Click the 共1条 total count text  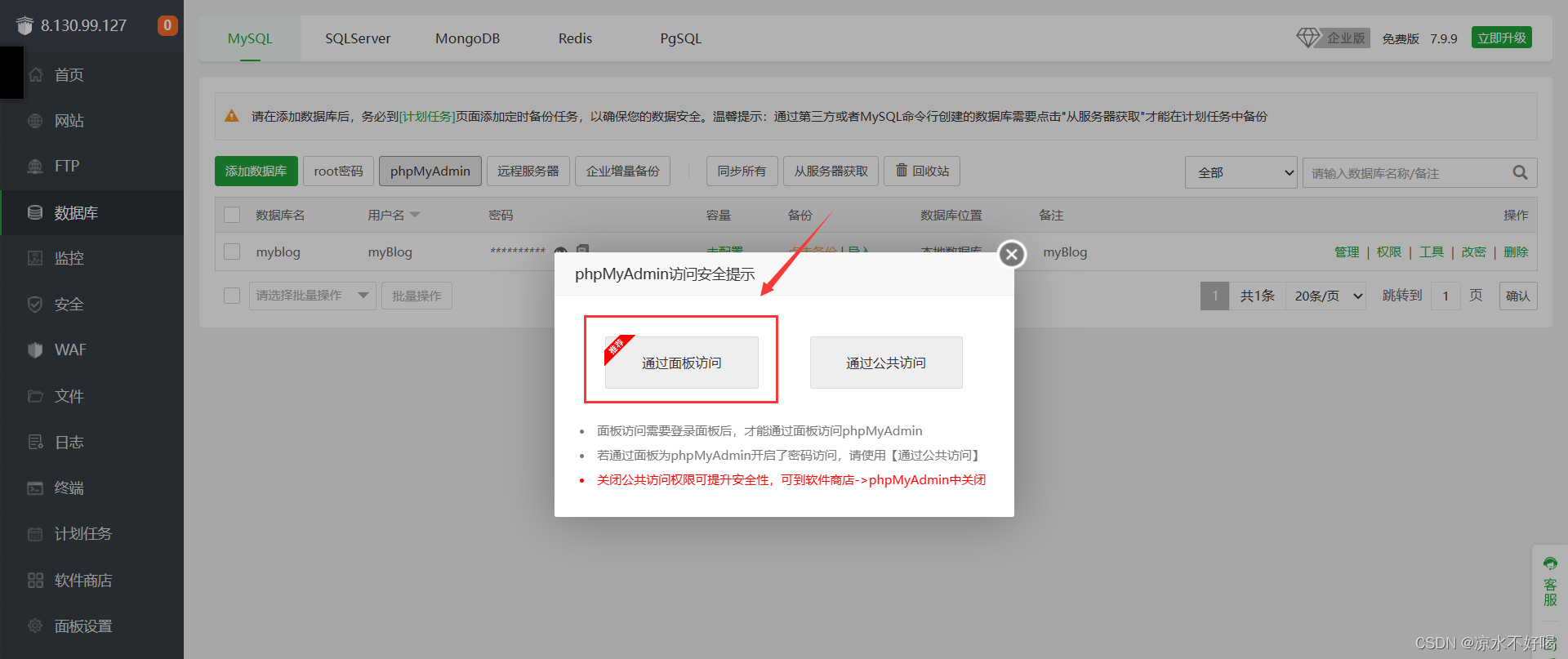point(1257,296)
